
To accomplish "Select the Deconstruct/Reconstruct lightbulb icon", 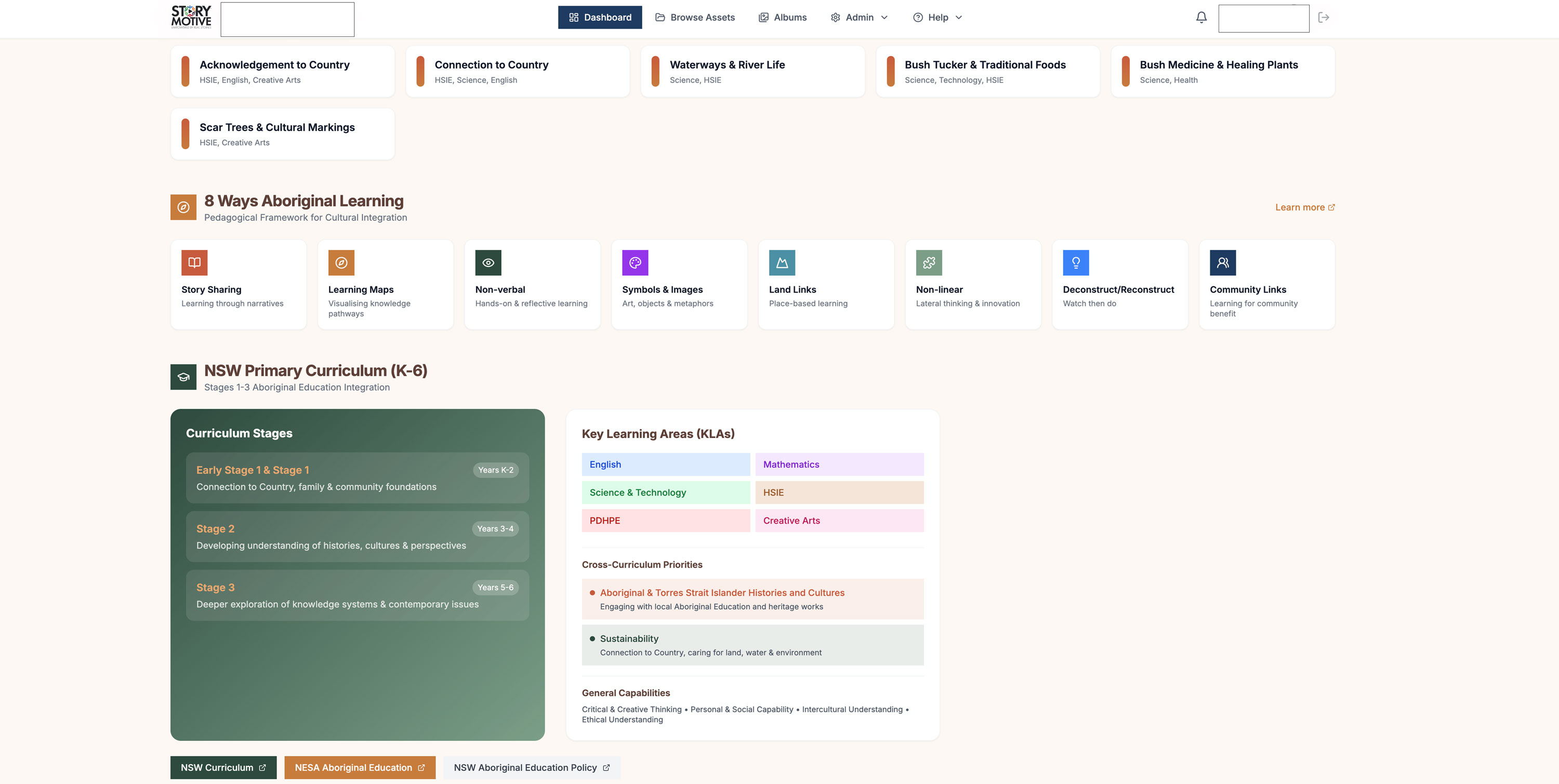I will (x=1076, y=262).
